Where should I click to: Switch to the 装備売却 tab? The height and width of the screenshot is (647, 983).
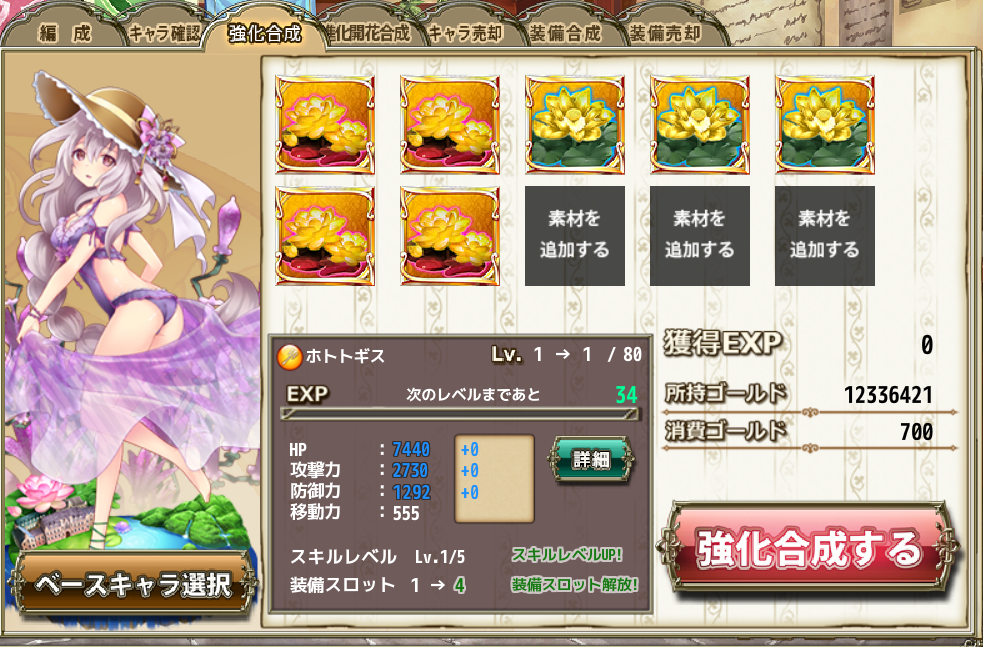665,33
